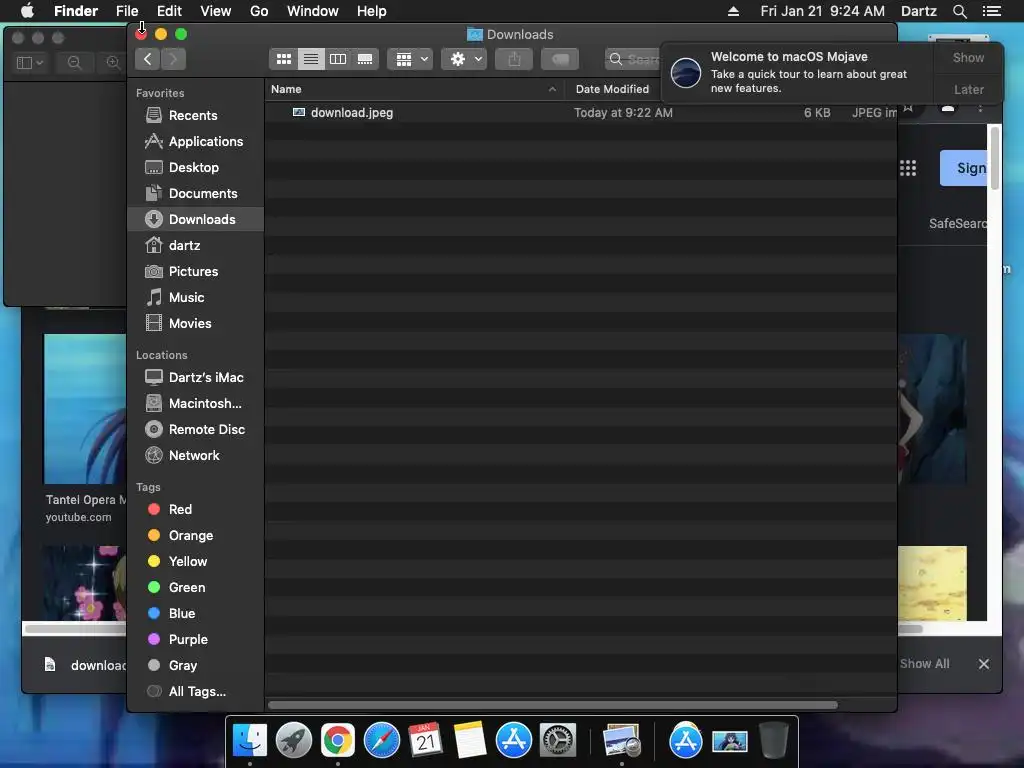The image size is (1024, 768).
Task: Select the download.jpeg file
Action: click(581, 113)
